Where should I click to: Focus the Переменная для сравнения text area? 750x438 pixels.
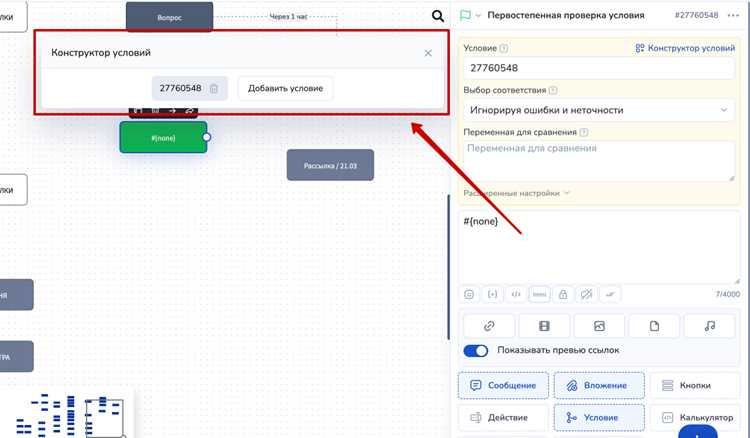(599, 161)
